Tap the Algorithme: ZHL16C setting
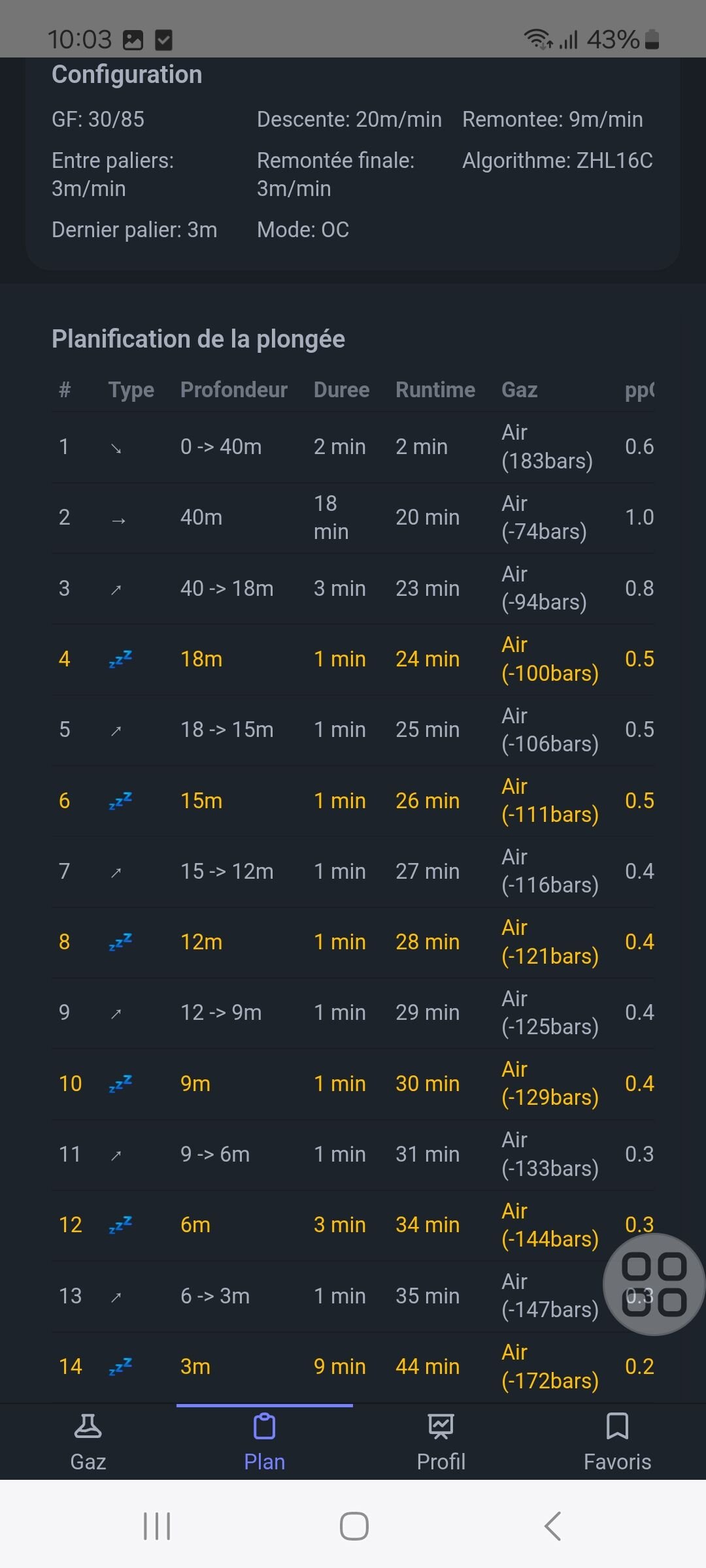 point(558,161)
